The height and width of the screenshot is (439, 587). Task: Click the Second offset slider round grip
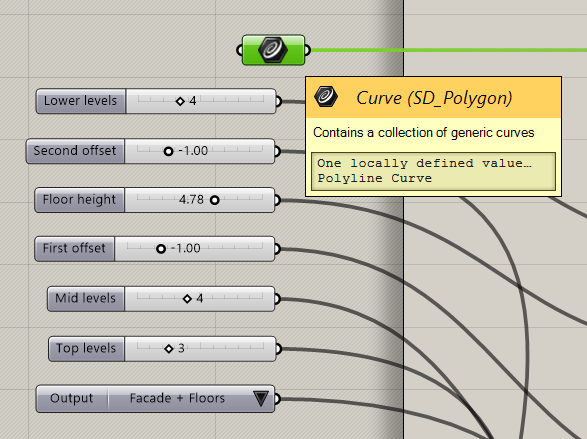(x=168, y=151)
